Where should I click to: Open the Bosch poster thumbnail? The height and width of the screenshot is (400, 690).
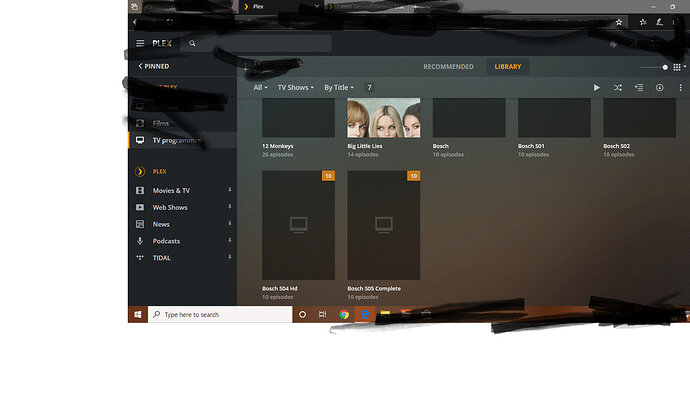point(469,117)
